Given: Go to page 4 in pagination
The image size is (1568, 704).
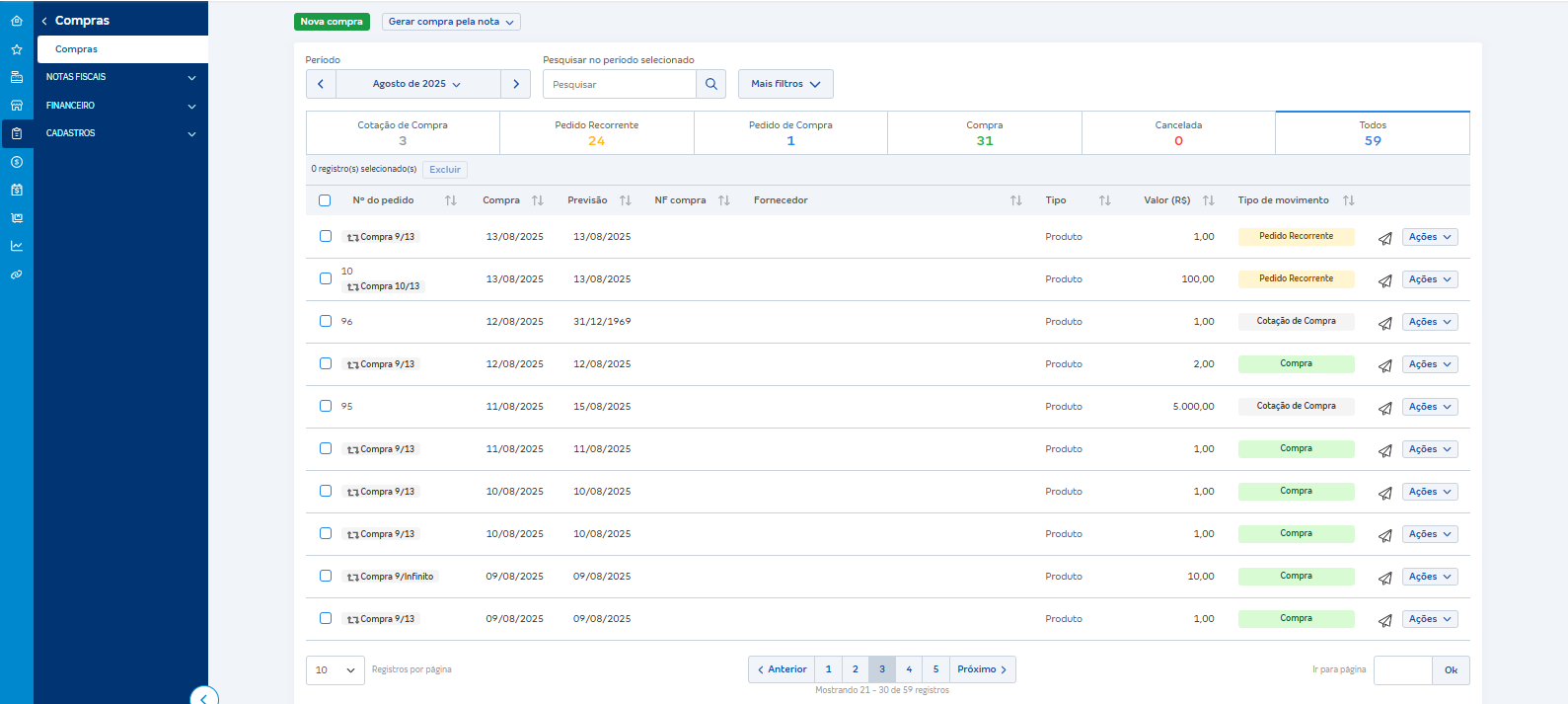Looking at the screenshot, I should pyautogui.click(x=909, y=669).
